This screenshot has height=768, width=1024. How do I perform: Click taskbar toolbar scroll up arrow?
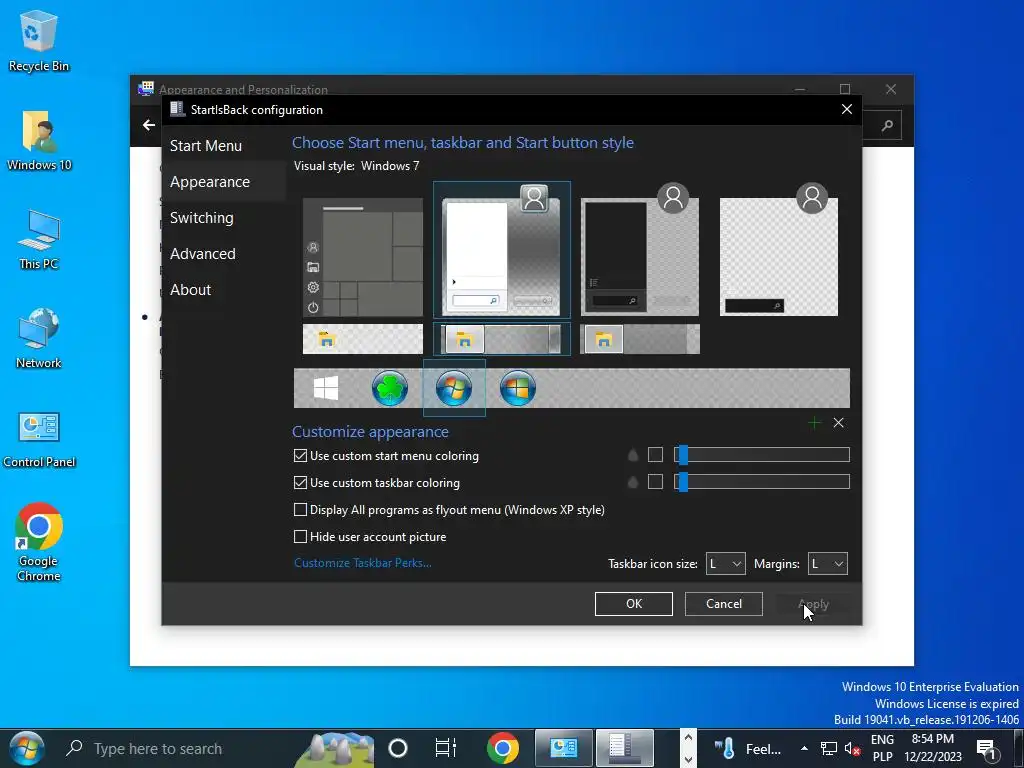click(688, 738)
